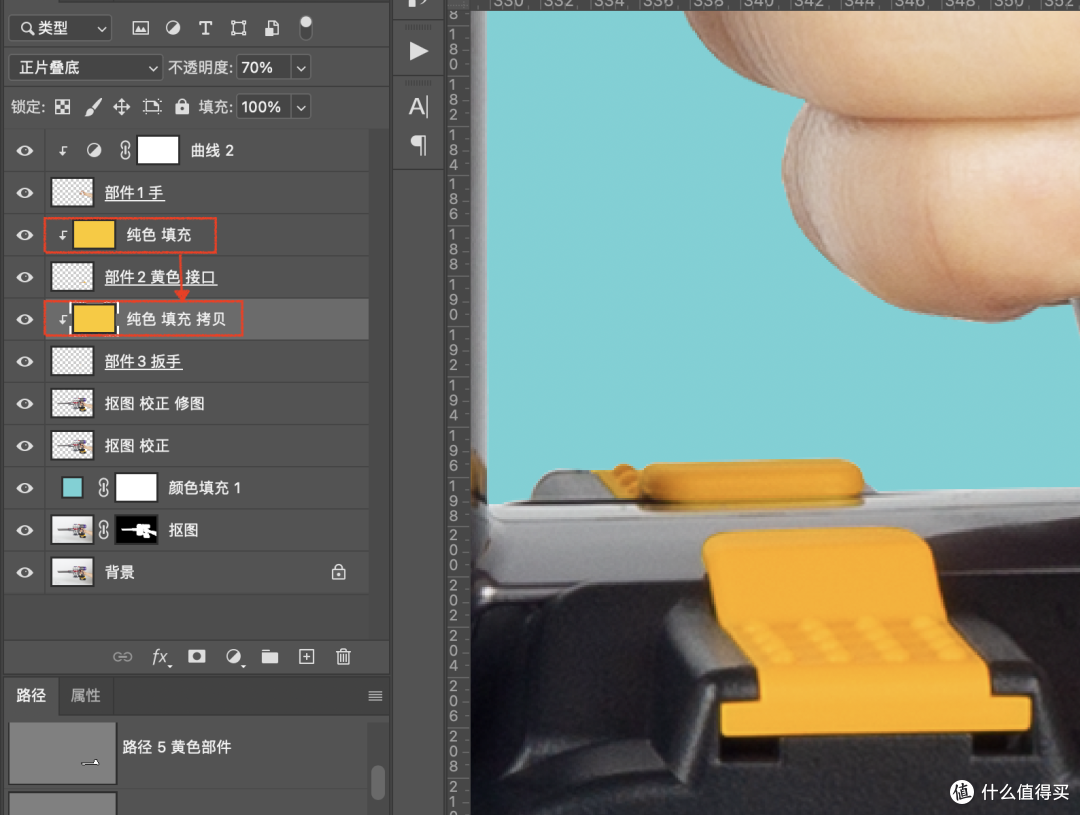The width and height of the screenshot is (1080, 815).
Task: Click the link layers icon
Action: [123, 657]
